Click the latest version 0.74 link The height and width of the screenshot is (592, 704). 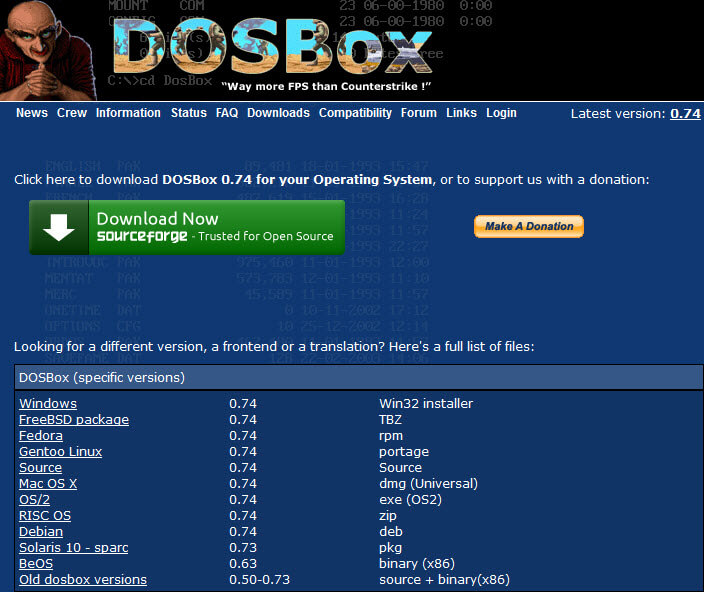coord(685,114)
